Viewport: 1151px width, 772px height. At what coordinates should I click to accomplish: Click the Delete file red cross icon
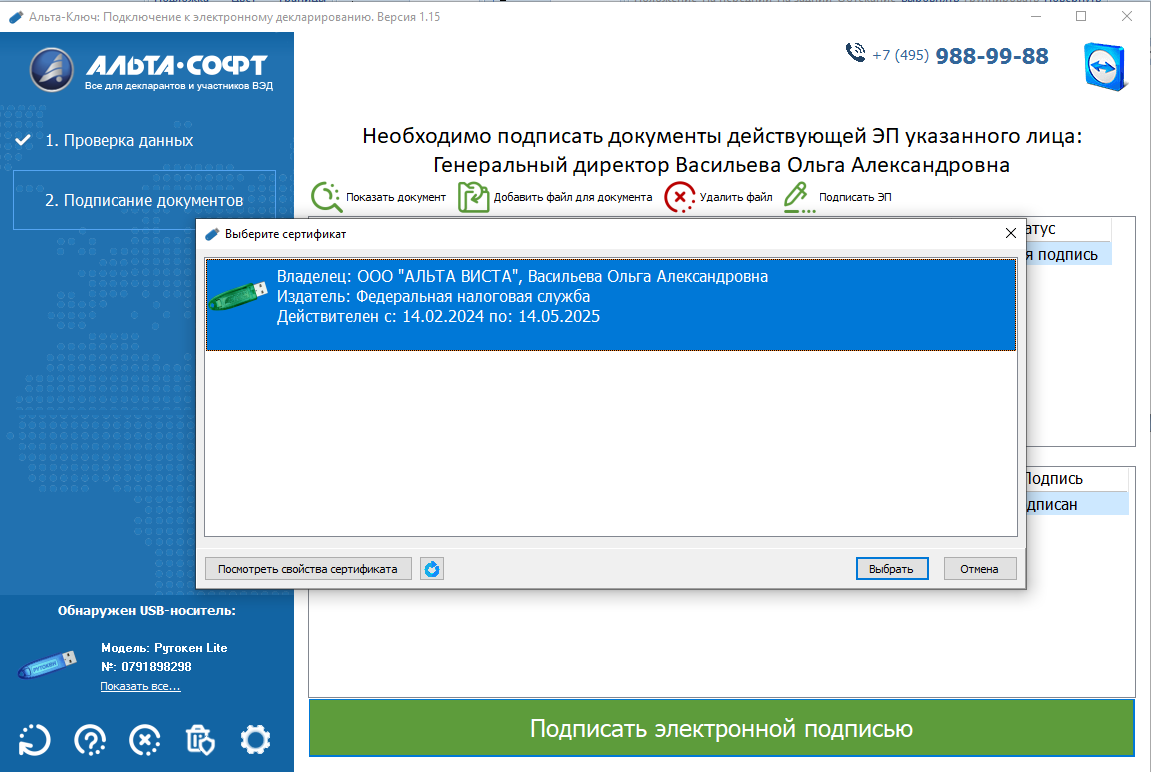click(x=680, y=197)
